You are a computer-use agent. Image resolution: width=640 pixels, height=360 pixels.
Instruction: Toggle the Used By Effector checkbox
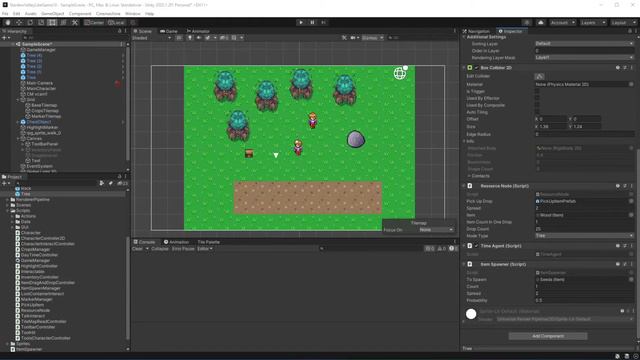(x=537, y=98)
